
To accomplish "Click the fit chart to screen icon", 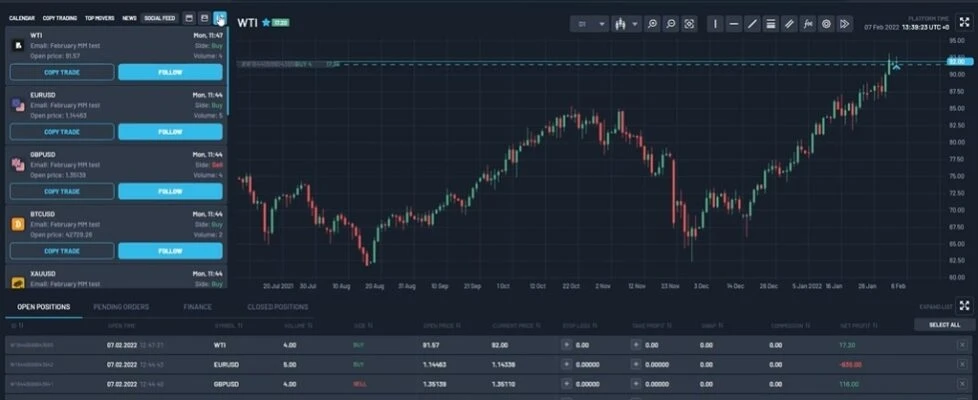I will (x=689, y=24).
